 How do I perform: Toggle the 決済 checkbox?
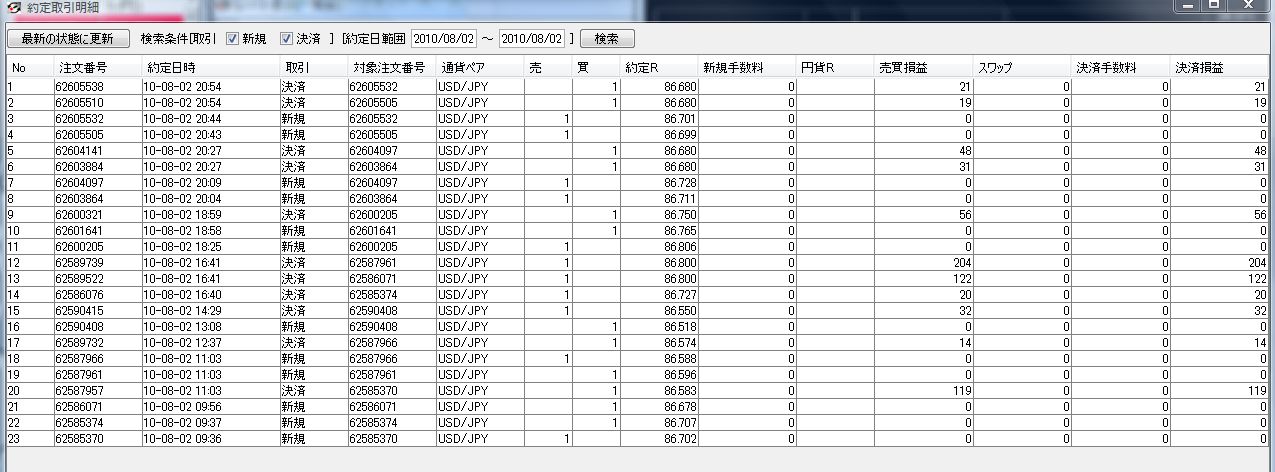click(x=286, y=39)
